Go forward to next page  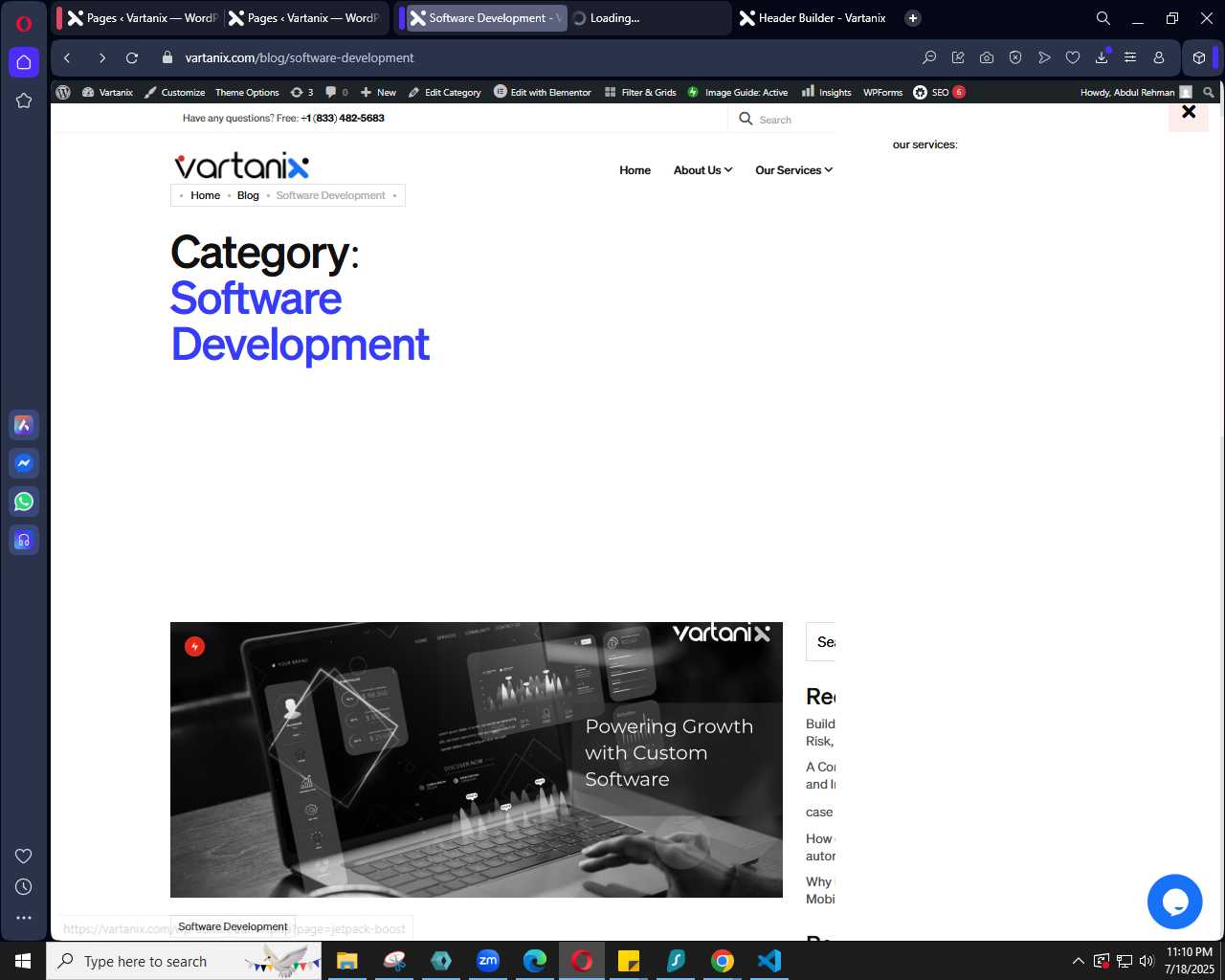click(101, 57)
